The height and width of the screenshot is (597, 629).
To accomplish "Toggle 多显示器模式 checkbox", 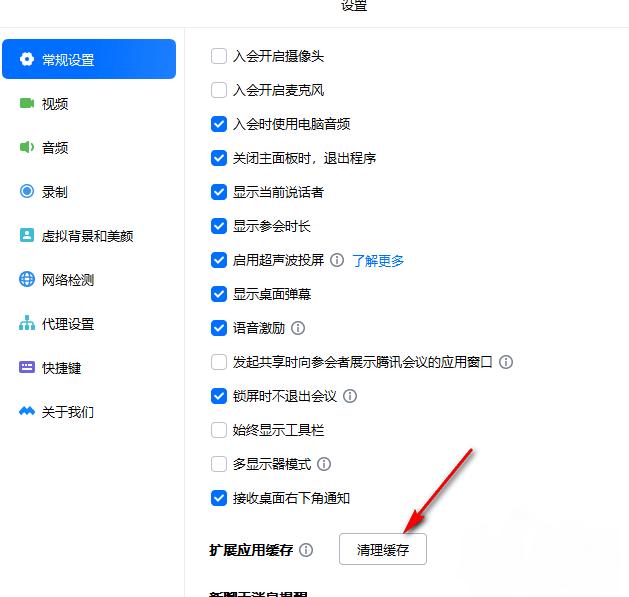I will [x=219, y=464].
